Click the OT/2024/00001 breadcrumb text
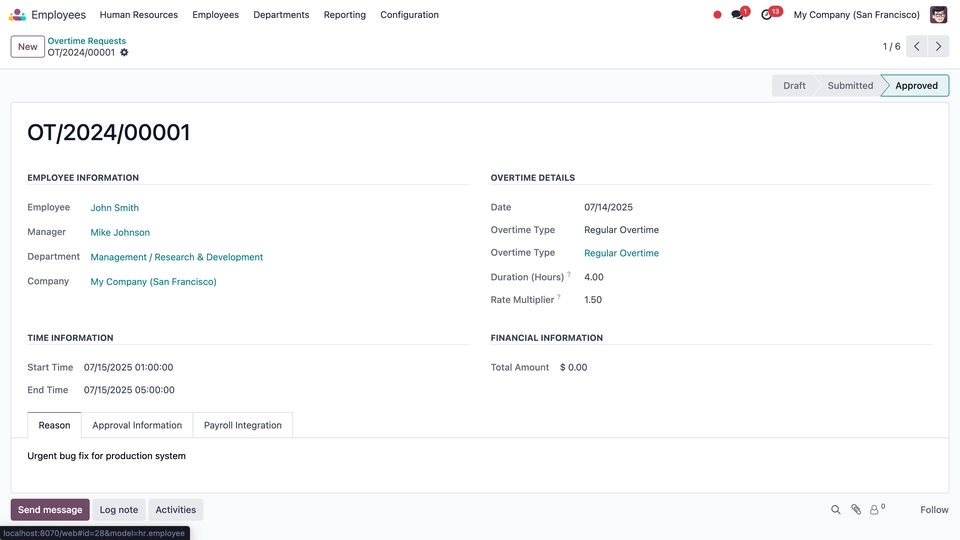 pyautogui.click(x=81, y=53)
